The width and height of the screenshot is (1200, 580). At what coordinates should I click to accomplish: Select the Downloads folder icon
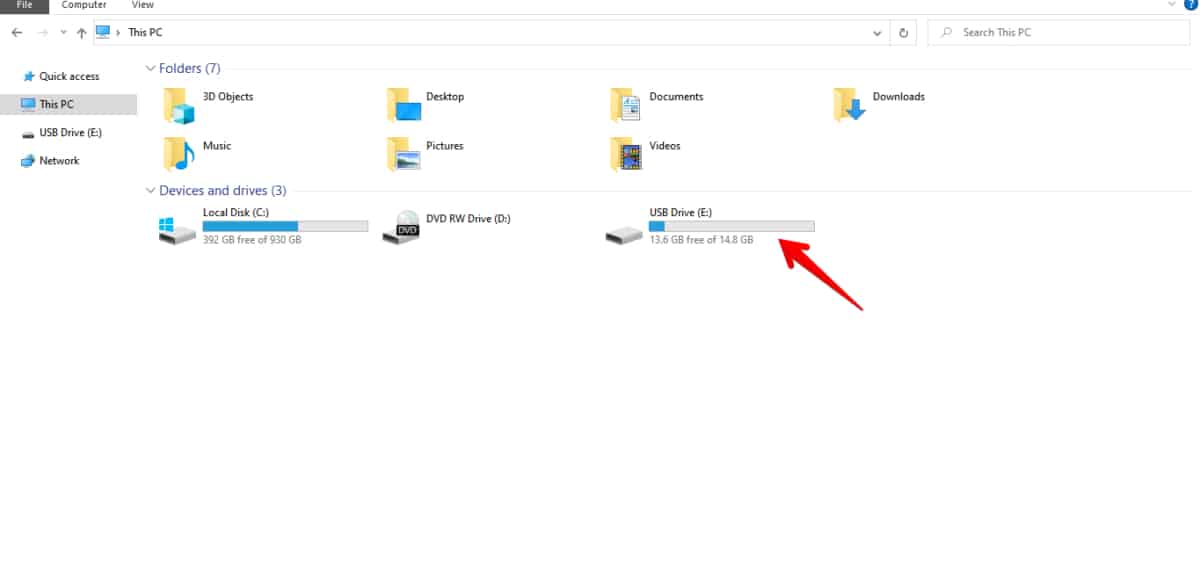[x=849, y=104]
